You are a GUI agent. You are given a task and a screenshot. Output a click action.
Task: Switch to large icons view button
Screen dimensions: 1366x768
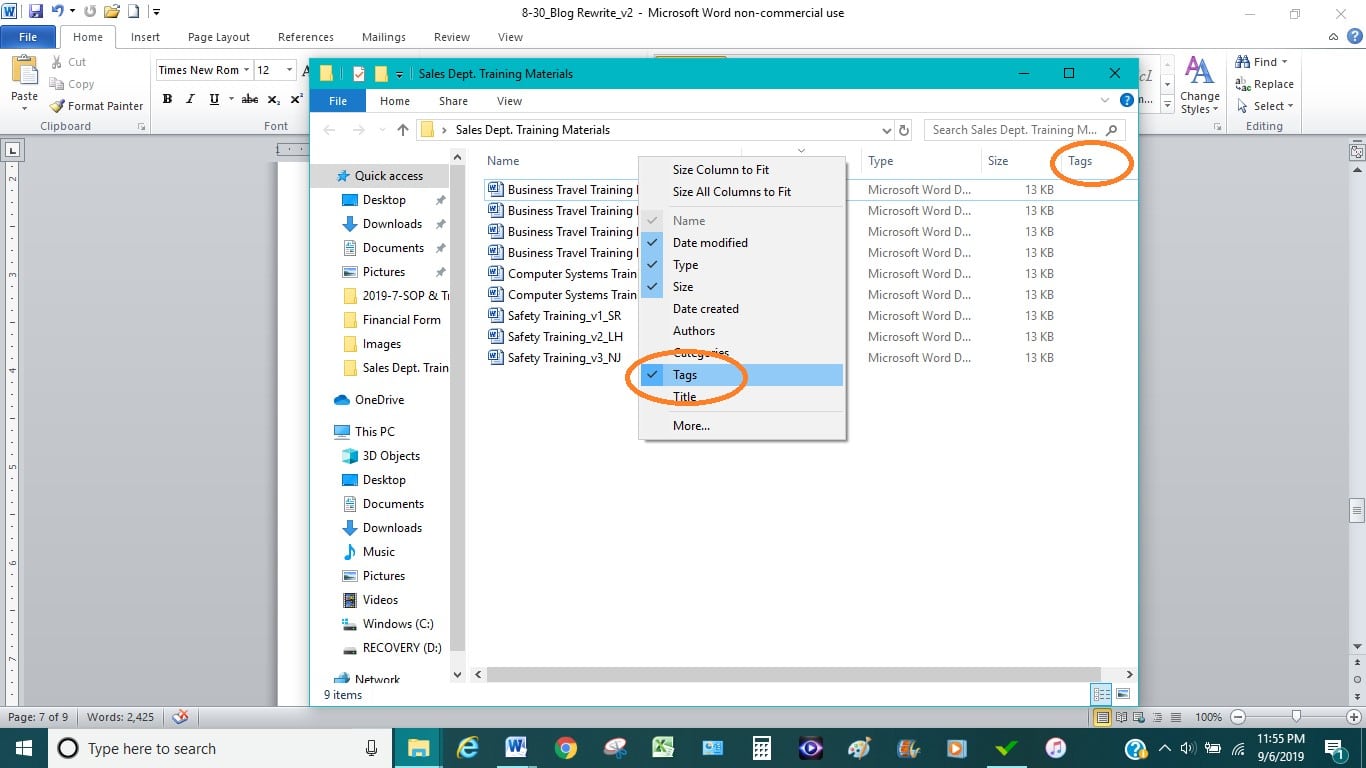click(x=1123, y=694)
